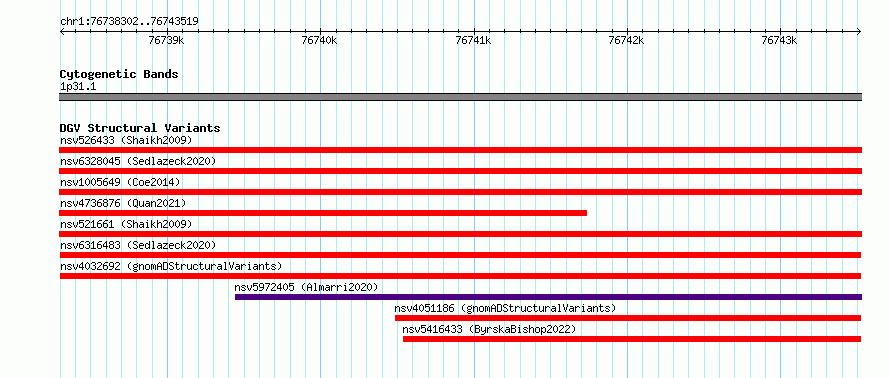Click nsv4736876 (Quan2021) label
890x378 pixels.
123,203
